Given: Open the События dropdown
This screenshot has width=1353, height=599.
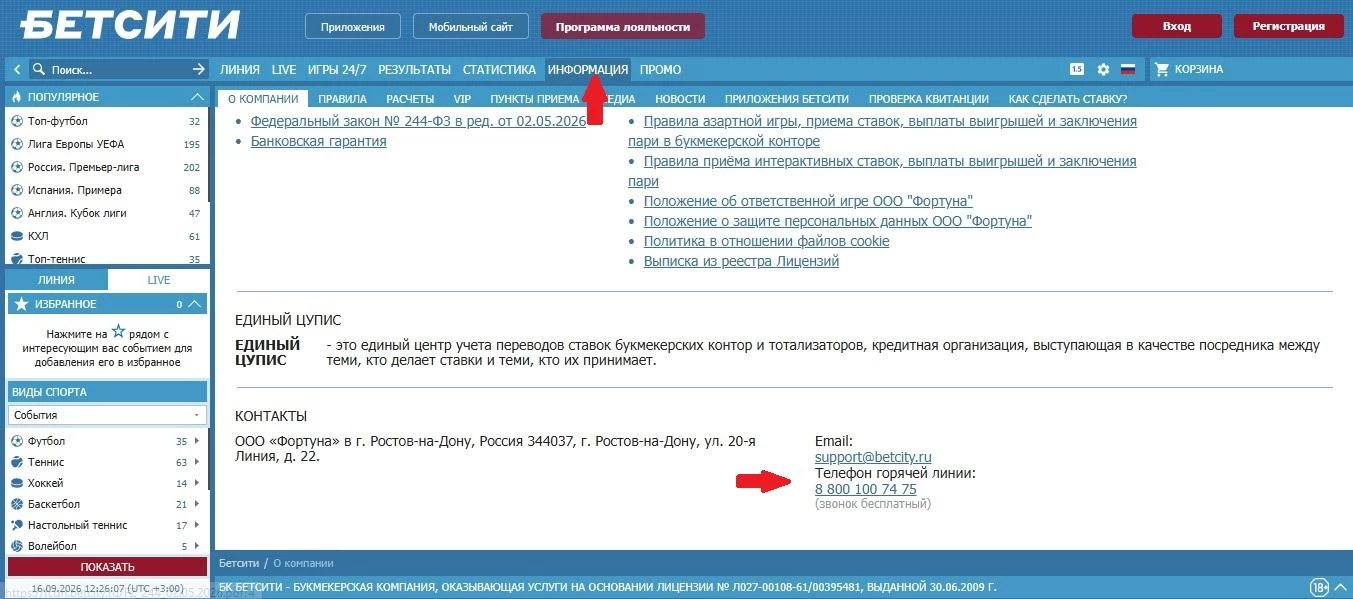Looking at the screenshot, I should coord(107,415).
